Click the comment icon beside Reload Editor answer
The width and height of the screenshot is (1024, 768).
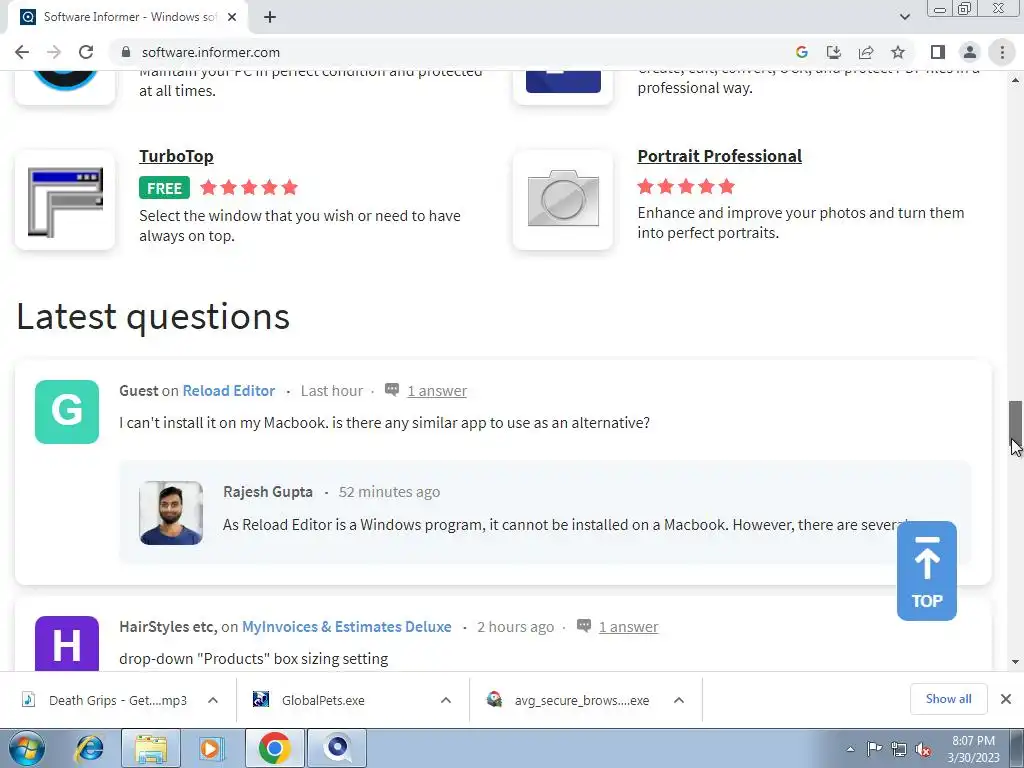[392, 390]
